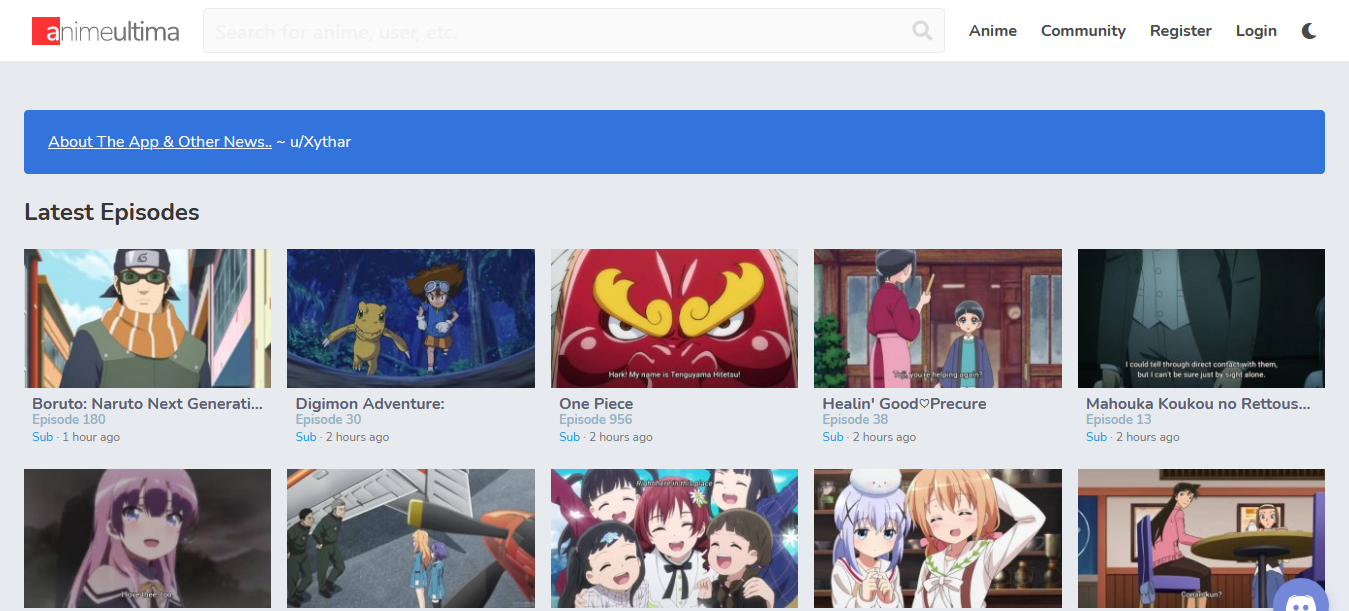
Task: Click the airplane propeller scene thumbnail
Action: tap(410, 539)
